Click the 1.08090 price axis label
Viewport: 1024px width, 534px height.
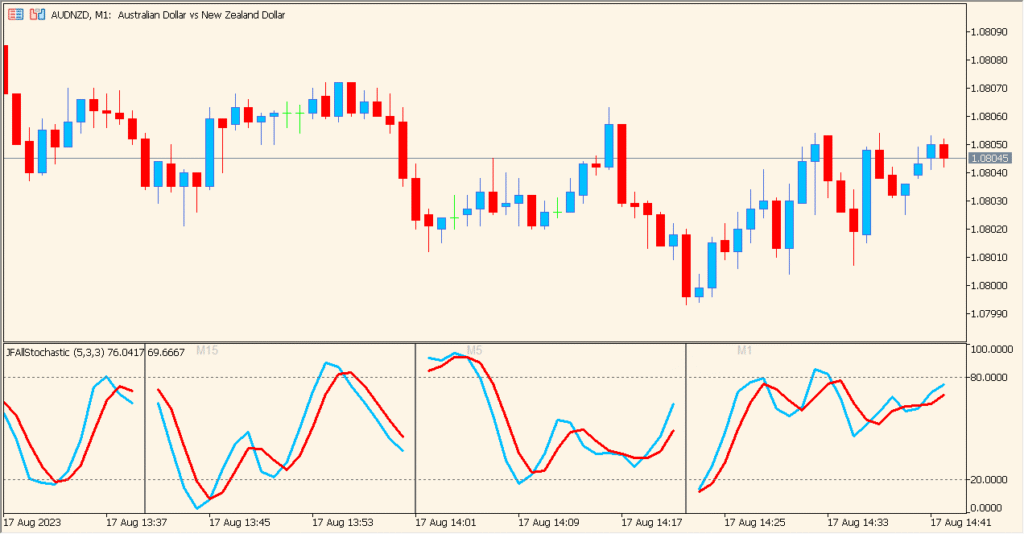pos(989,31)
